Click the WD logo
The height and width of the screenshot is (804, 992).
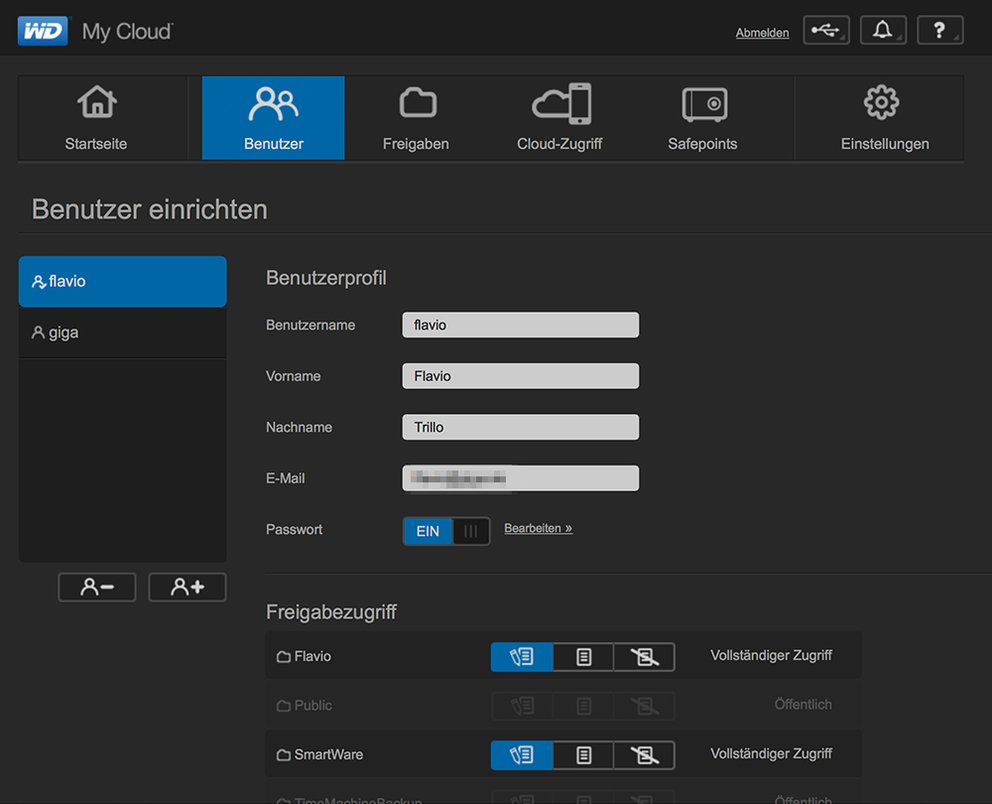pos(43,31)
